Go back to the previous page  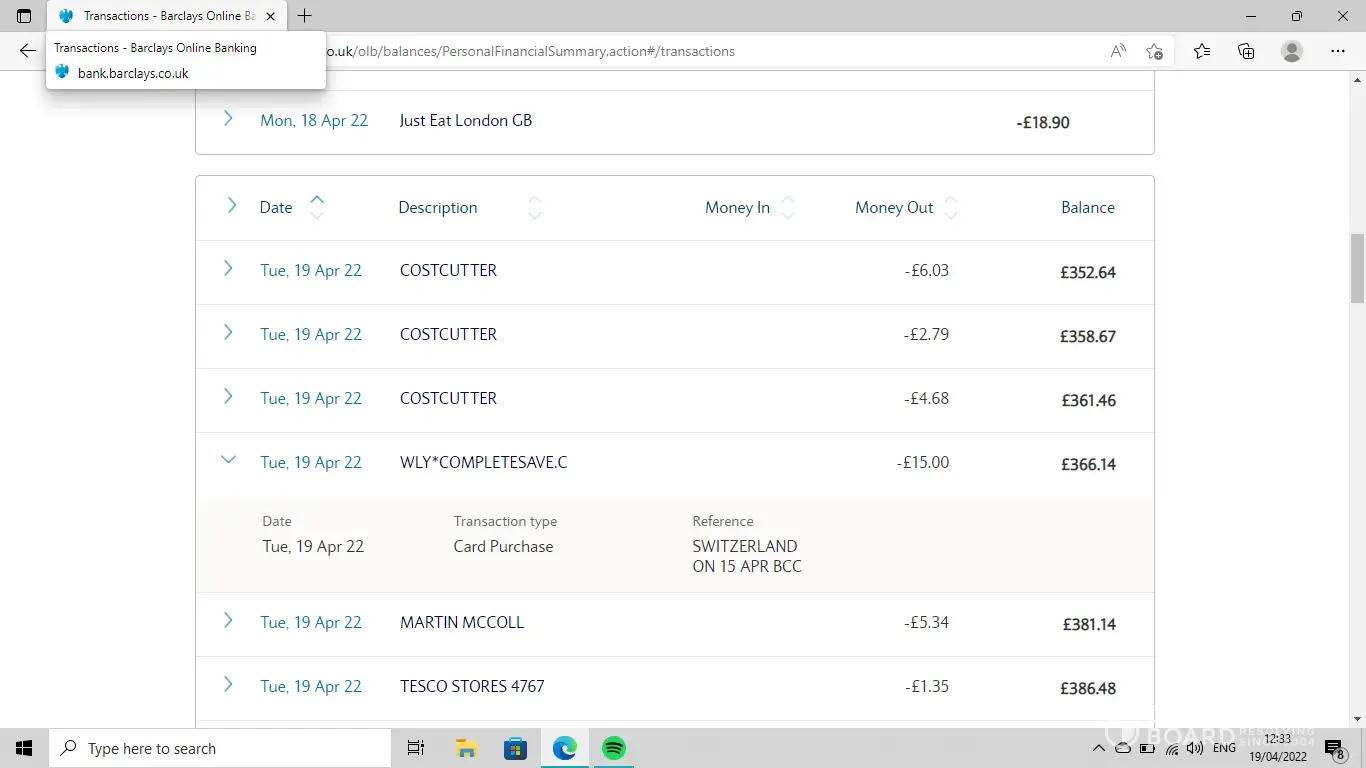(27, 51)
